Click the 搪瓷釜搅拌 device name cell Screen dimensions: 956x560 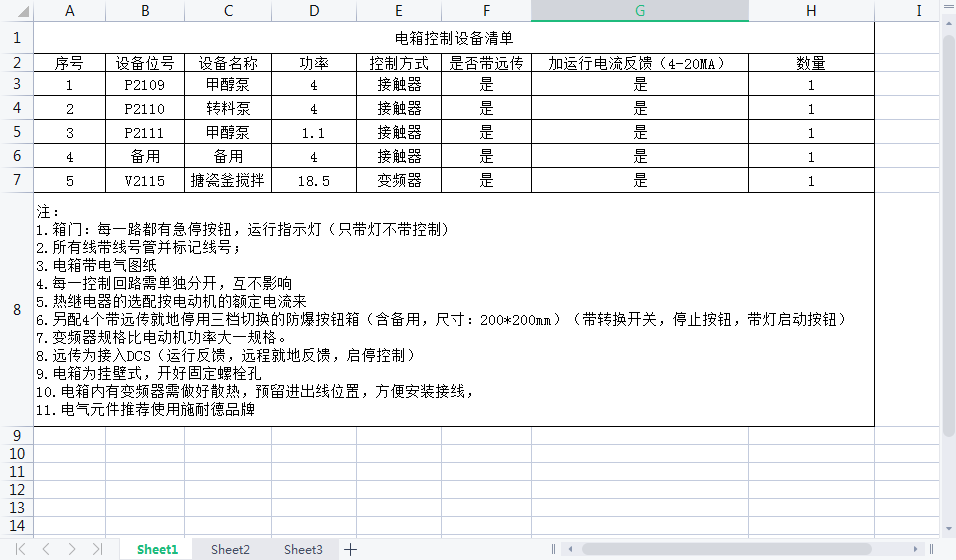point(228,181)
